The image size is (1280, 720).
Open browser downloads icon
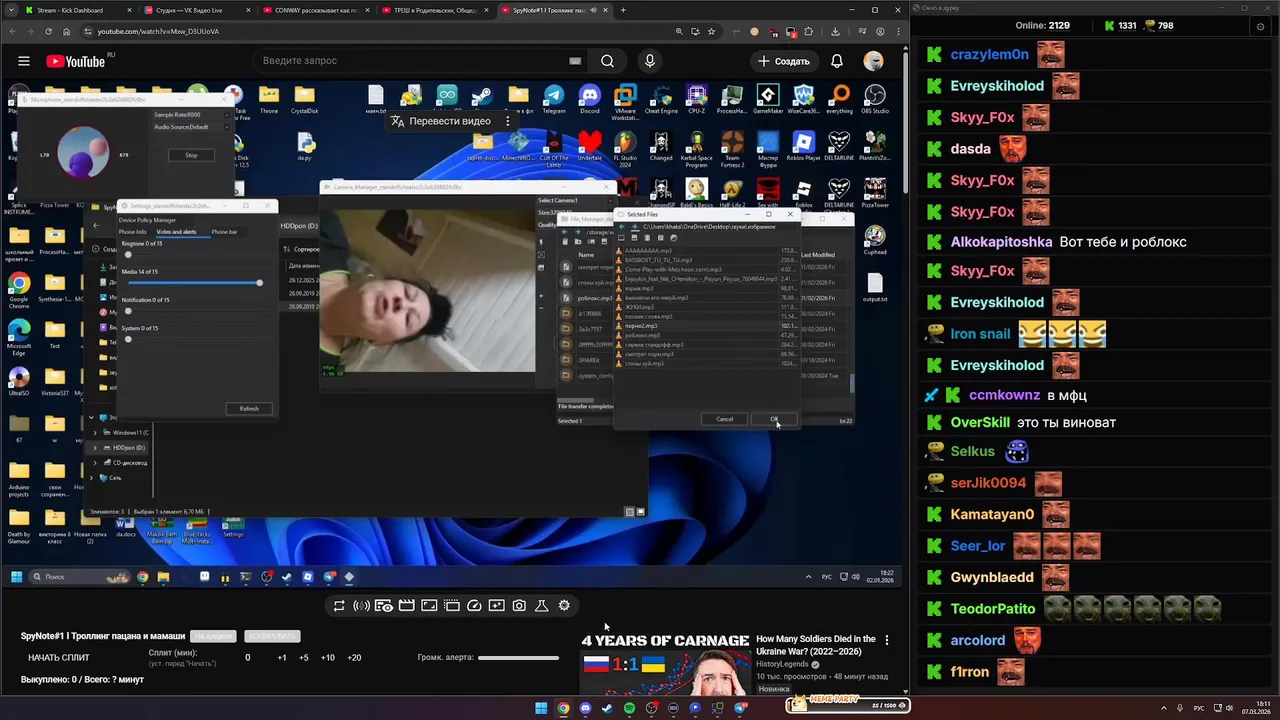coord(835,31)
